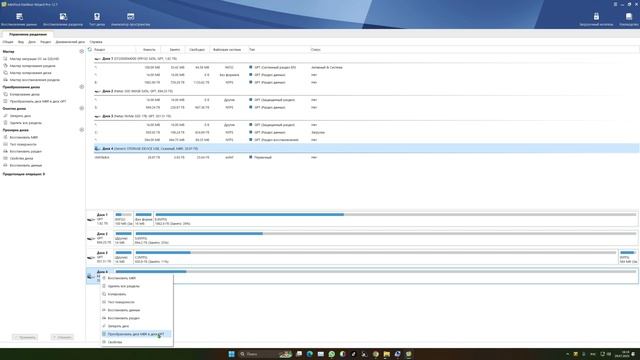Select Disk 3 C: NTFS partition bar in map
The image size is (640, 360).
[376, 257]
